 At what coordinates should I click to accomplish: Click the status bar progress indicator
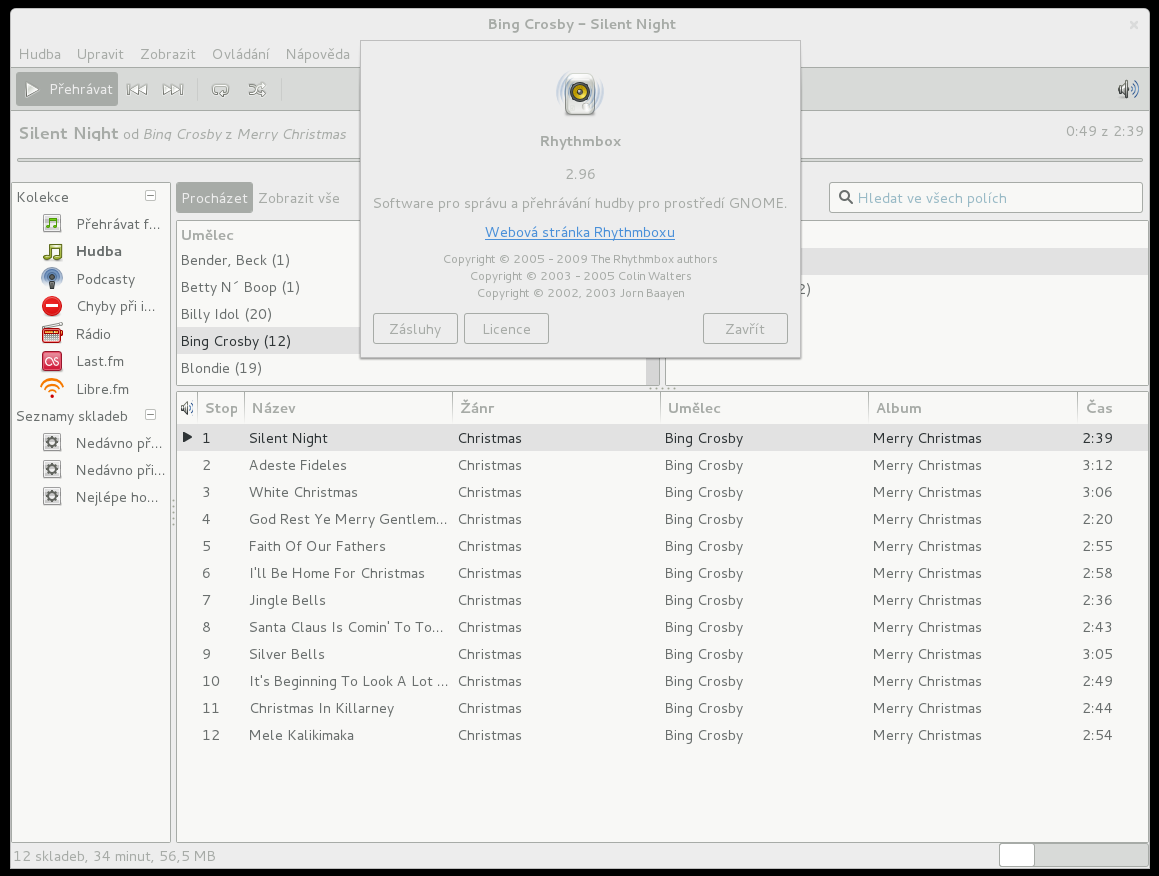1073,855
